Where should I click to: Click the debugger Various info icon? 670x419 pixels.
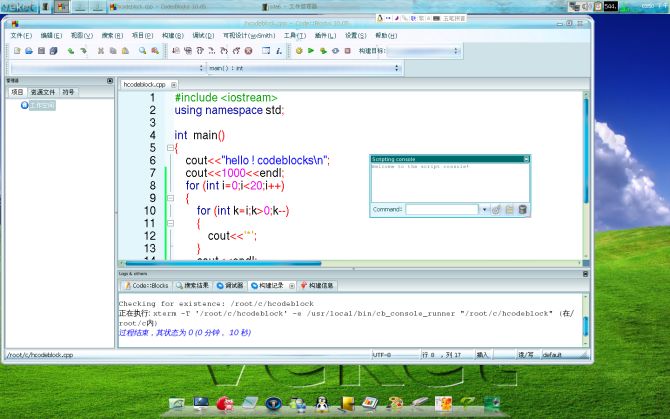coord(279,51)
